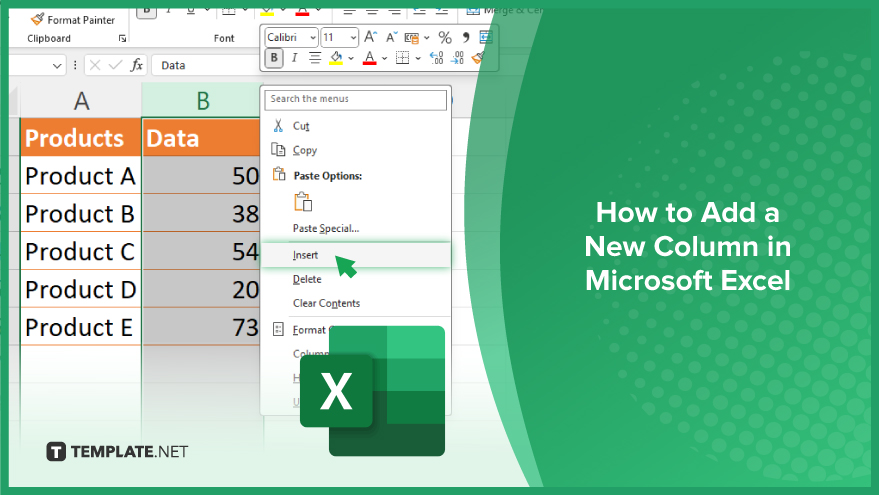This screenshot has height=495, width=879.
Task: Click the Borders icon in mini toolbar
Action: [403, 58]
